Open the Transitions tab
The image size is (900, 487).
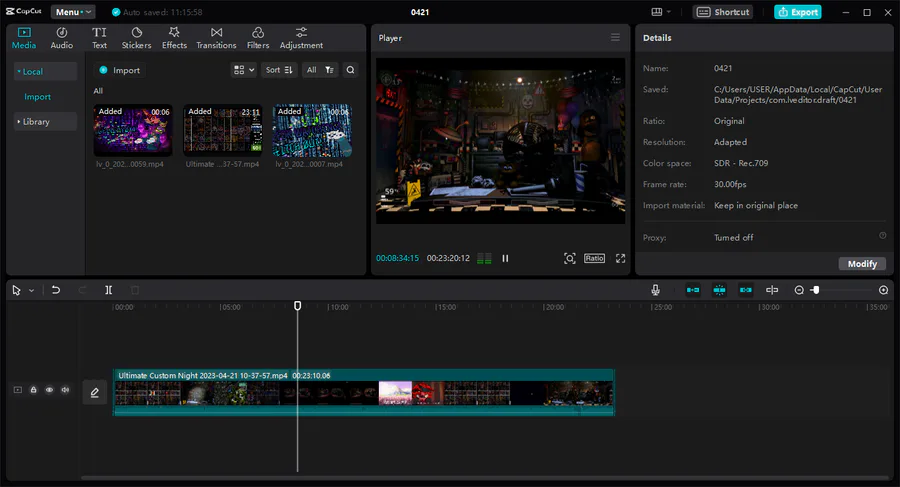[216, 38]
